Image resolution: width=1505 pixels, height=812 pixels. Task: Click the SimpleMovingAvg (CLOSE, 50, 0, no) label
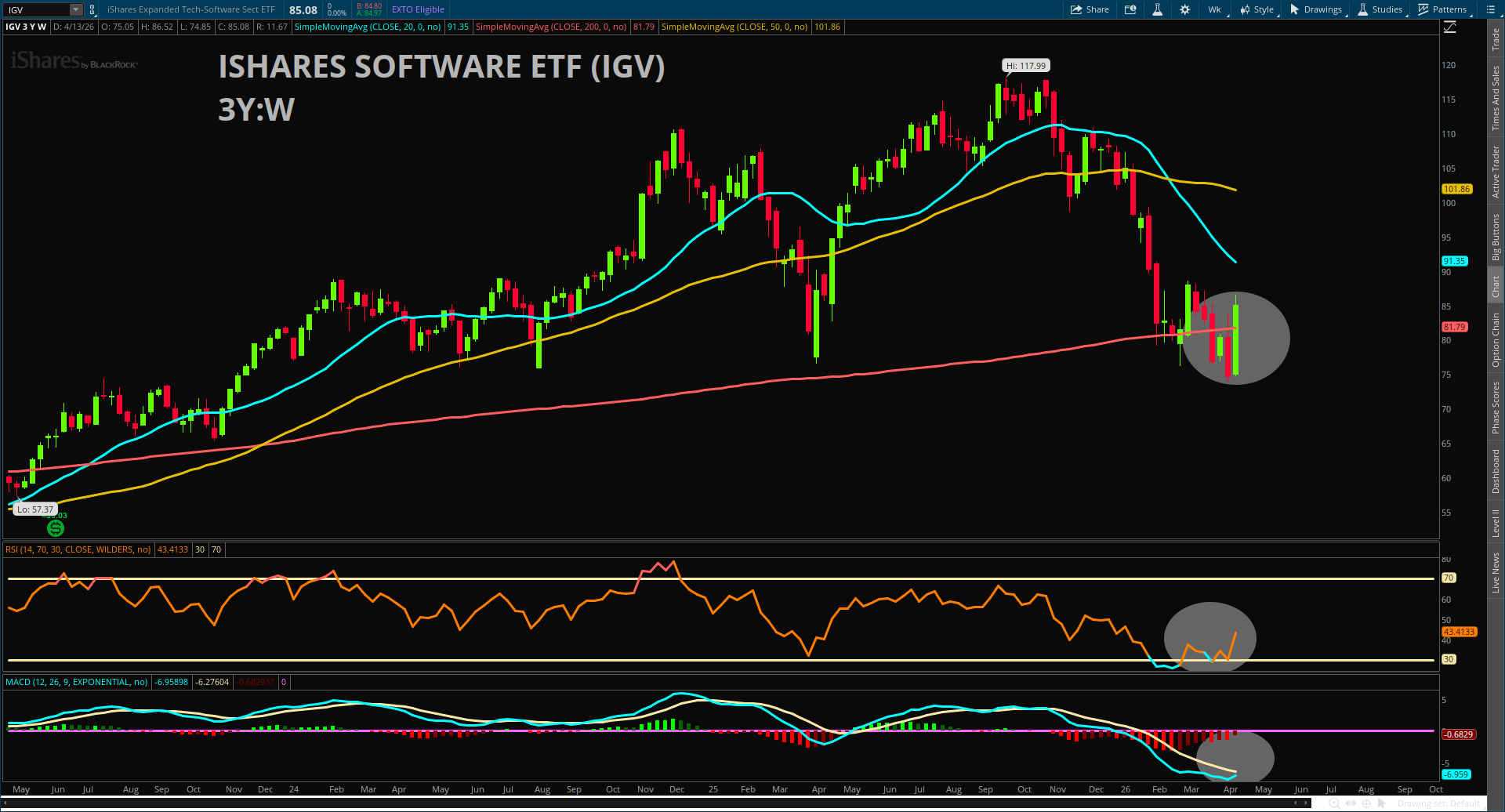tap(734, 27)
